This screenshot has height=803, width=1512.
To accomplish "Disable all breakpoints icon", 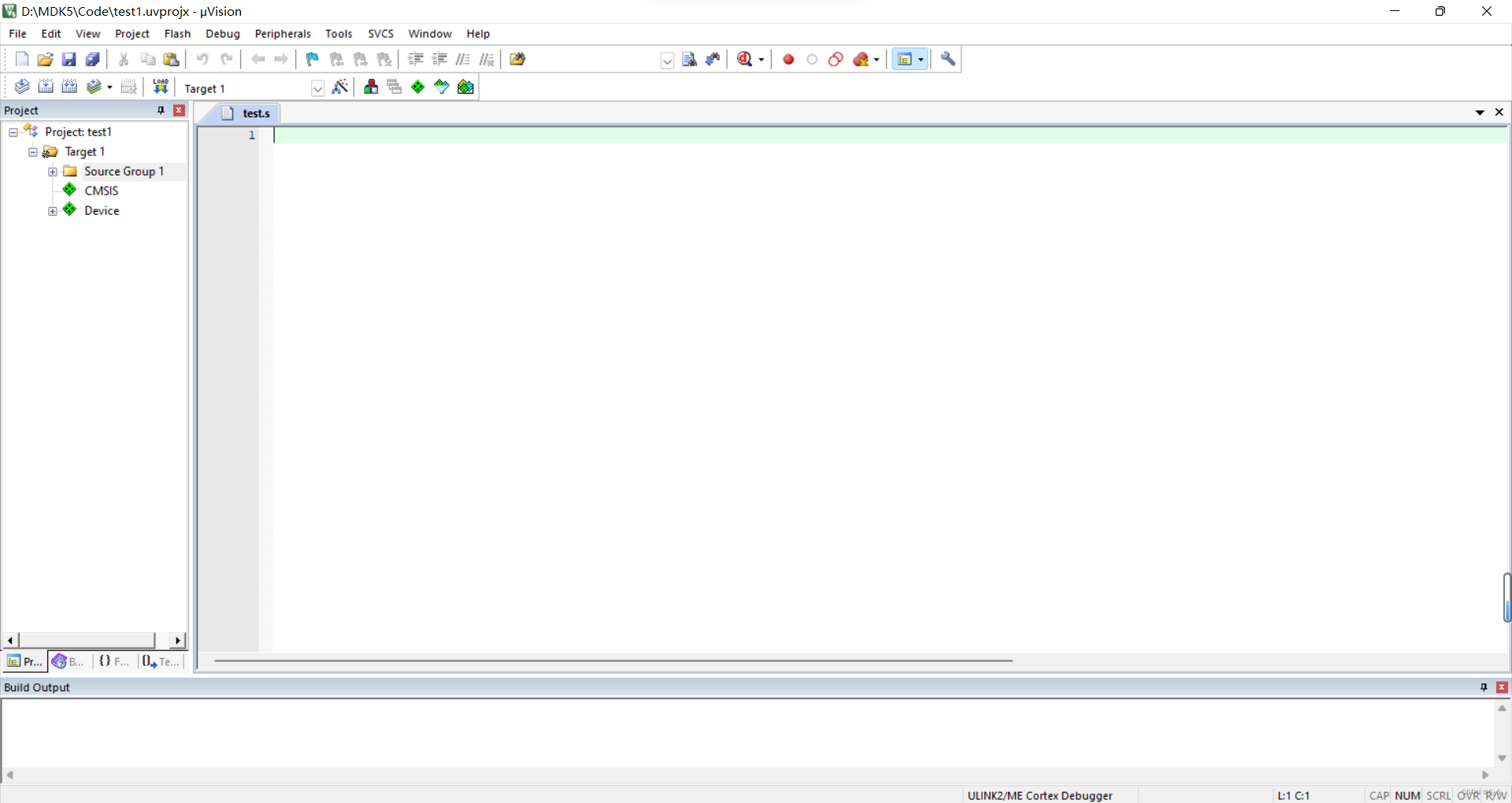I will 836,59.
